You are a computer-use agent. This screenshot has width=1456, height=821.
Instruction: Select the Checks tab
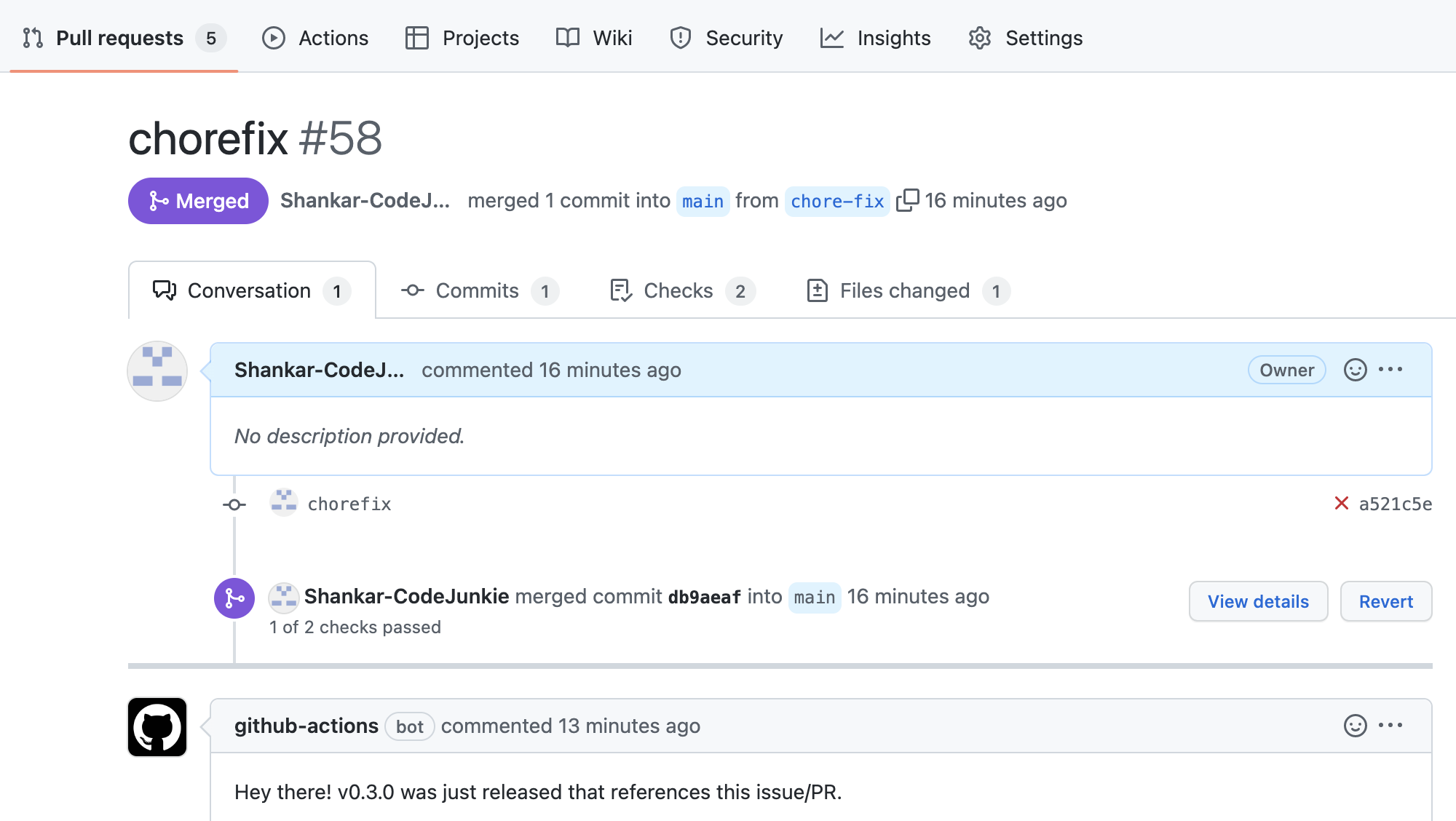click(x=677, y=290)
